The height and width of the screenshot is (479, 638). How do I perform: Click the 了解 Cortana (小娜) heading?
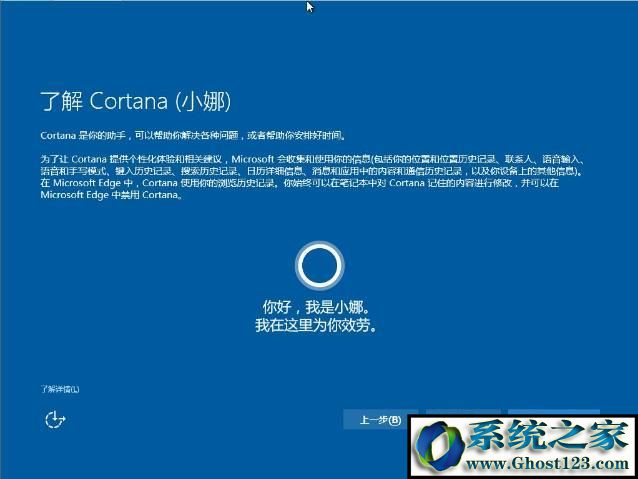(136, 101)
